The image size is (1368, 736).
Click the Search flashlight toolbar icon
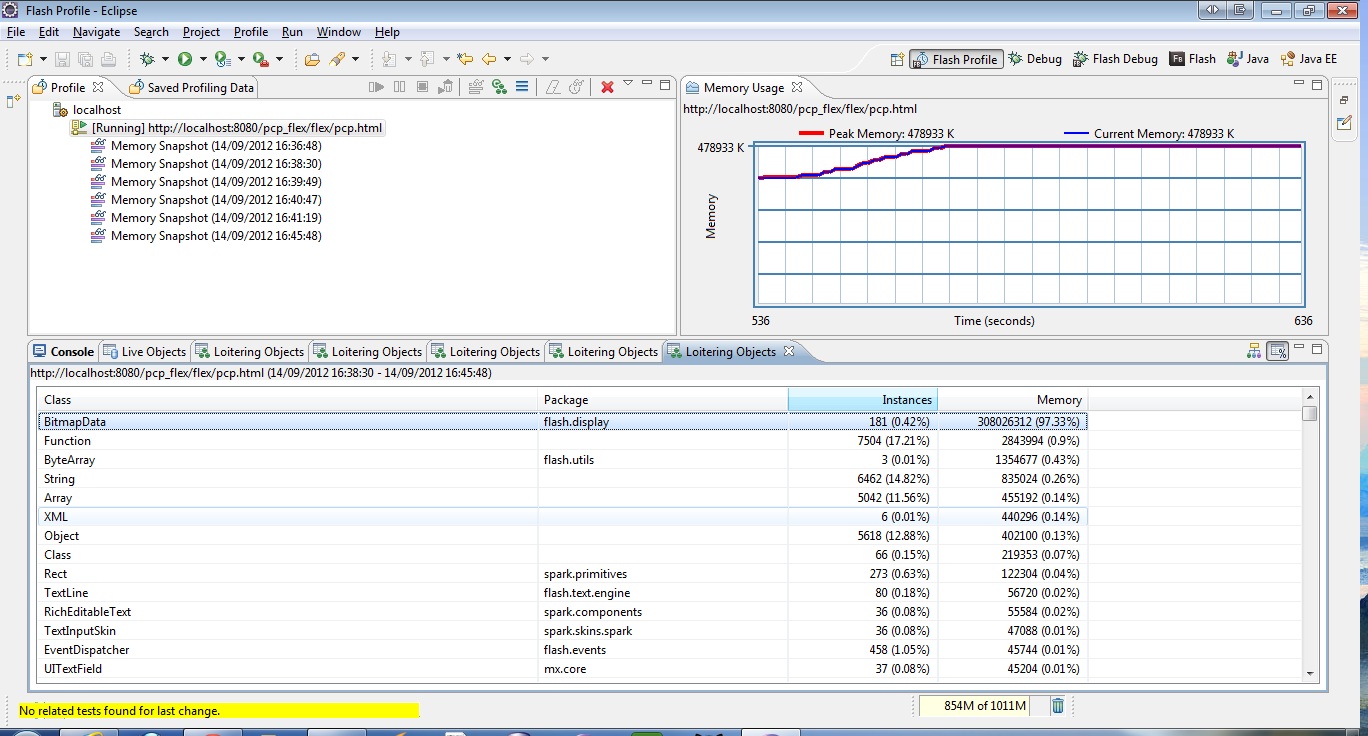tap(337, 59)
